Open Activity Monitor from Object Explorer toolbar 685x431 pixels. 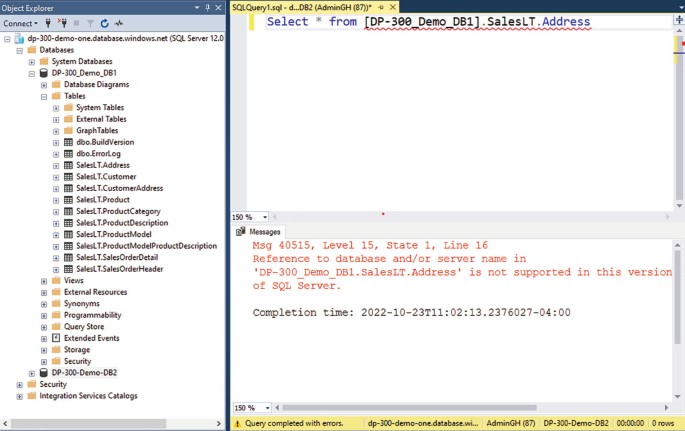tap(120, 22)
